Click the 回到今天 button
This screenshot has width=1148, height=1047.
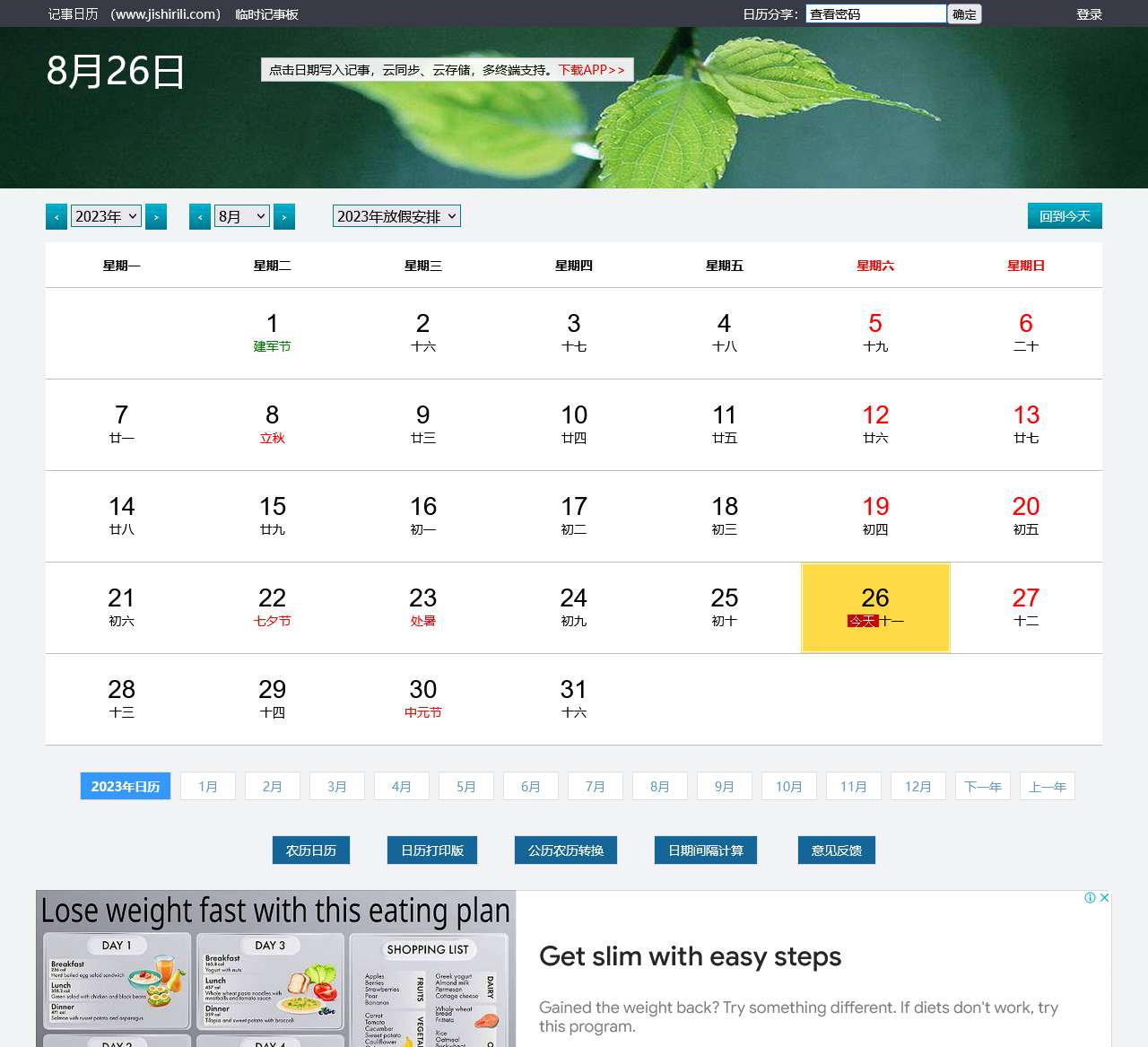tap(1065, 216)
